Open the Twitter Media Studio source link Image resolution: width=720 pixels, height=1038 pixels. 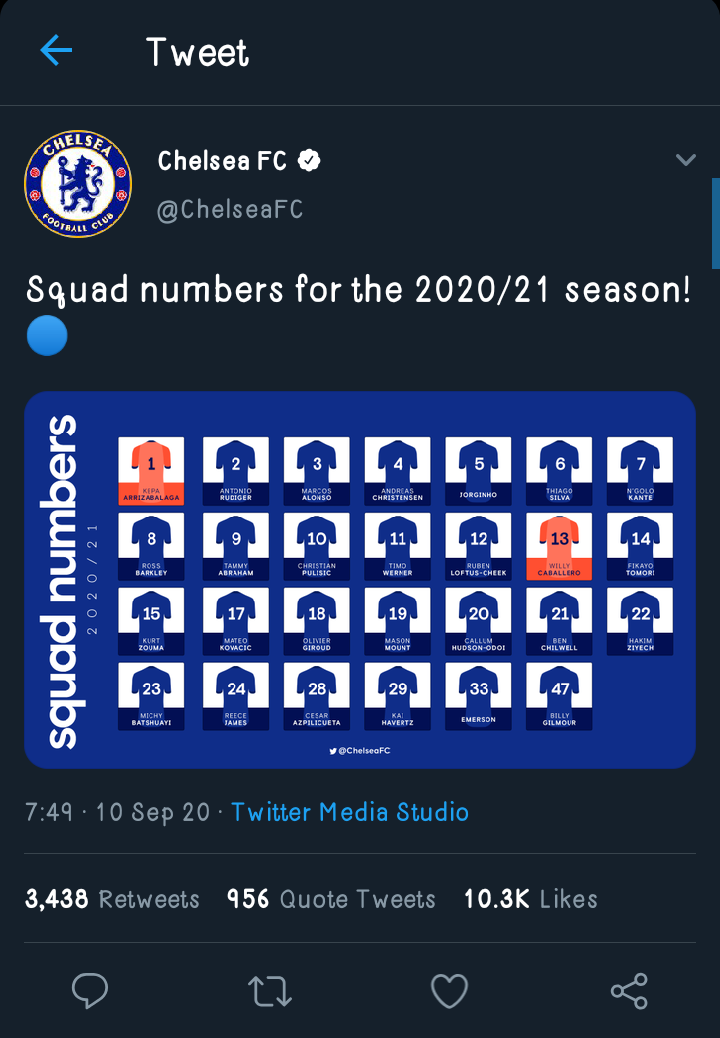(350, 812)
